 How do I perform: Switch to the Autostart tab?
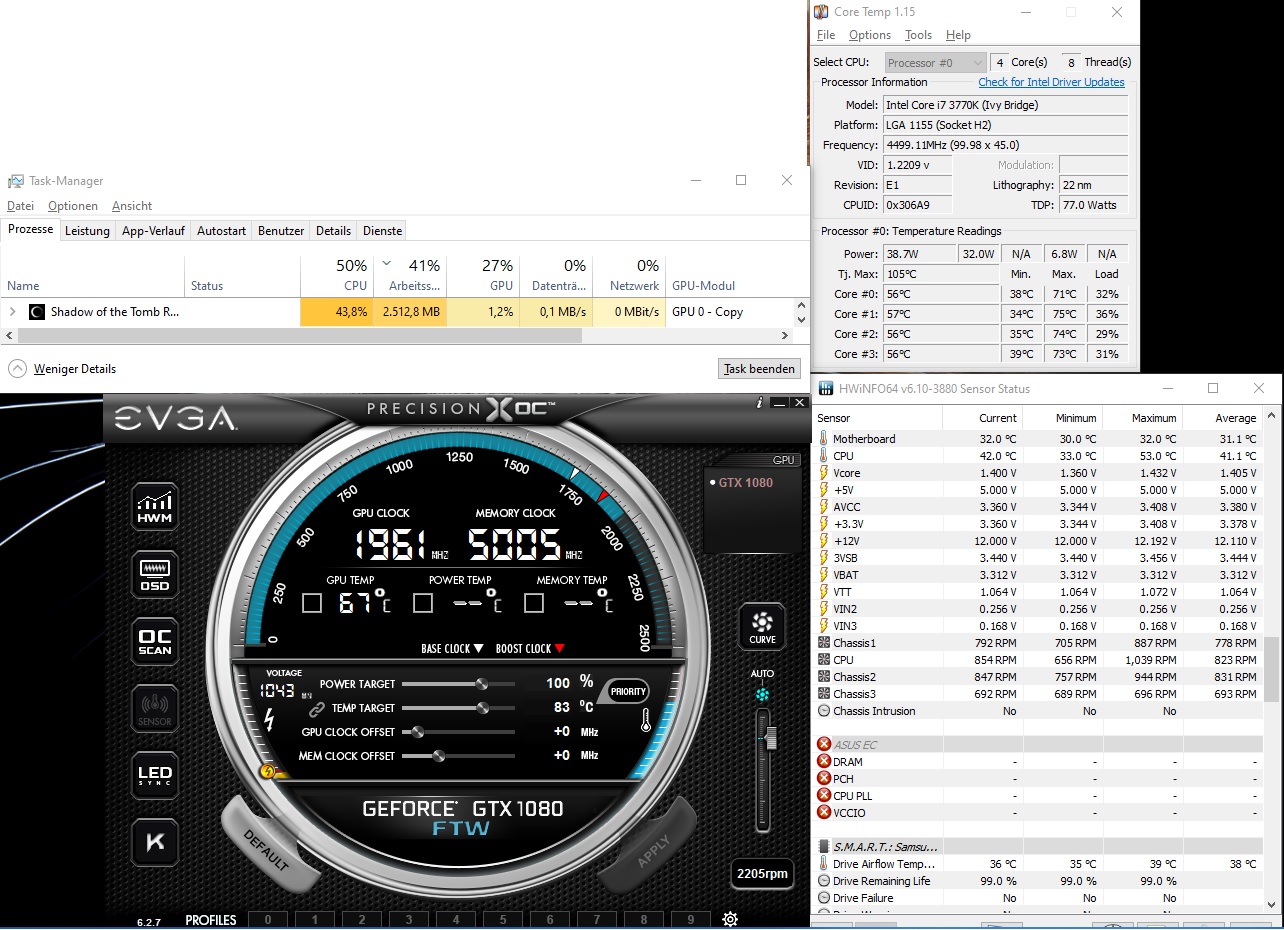pos(221,231)
